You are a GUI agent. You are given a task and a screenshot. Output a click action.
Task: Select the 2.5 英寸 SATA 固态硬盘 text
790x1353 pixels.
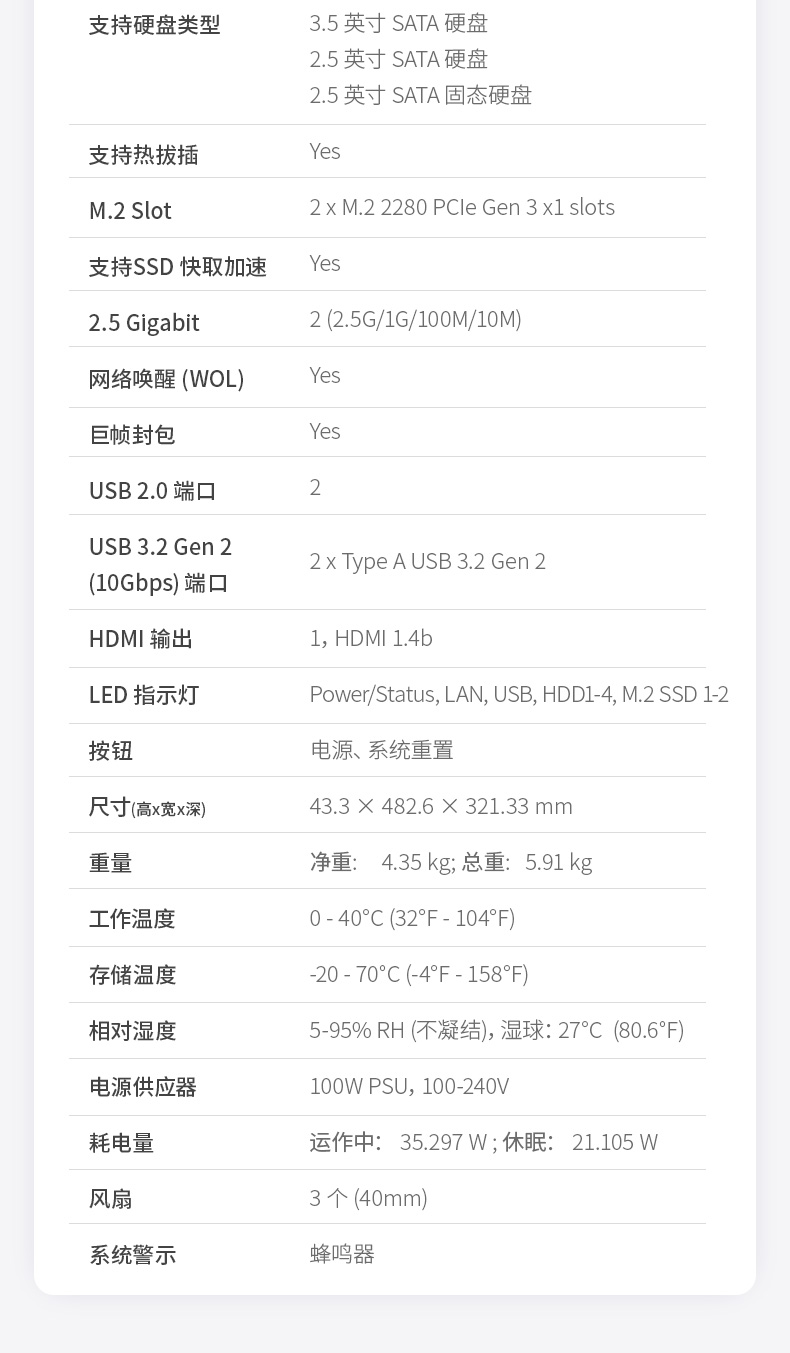(x=420, y=95)
